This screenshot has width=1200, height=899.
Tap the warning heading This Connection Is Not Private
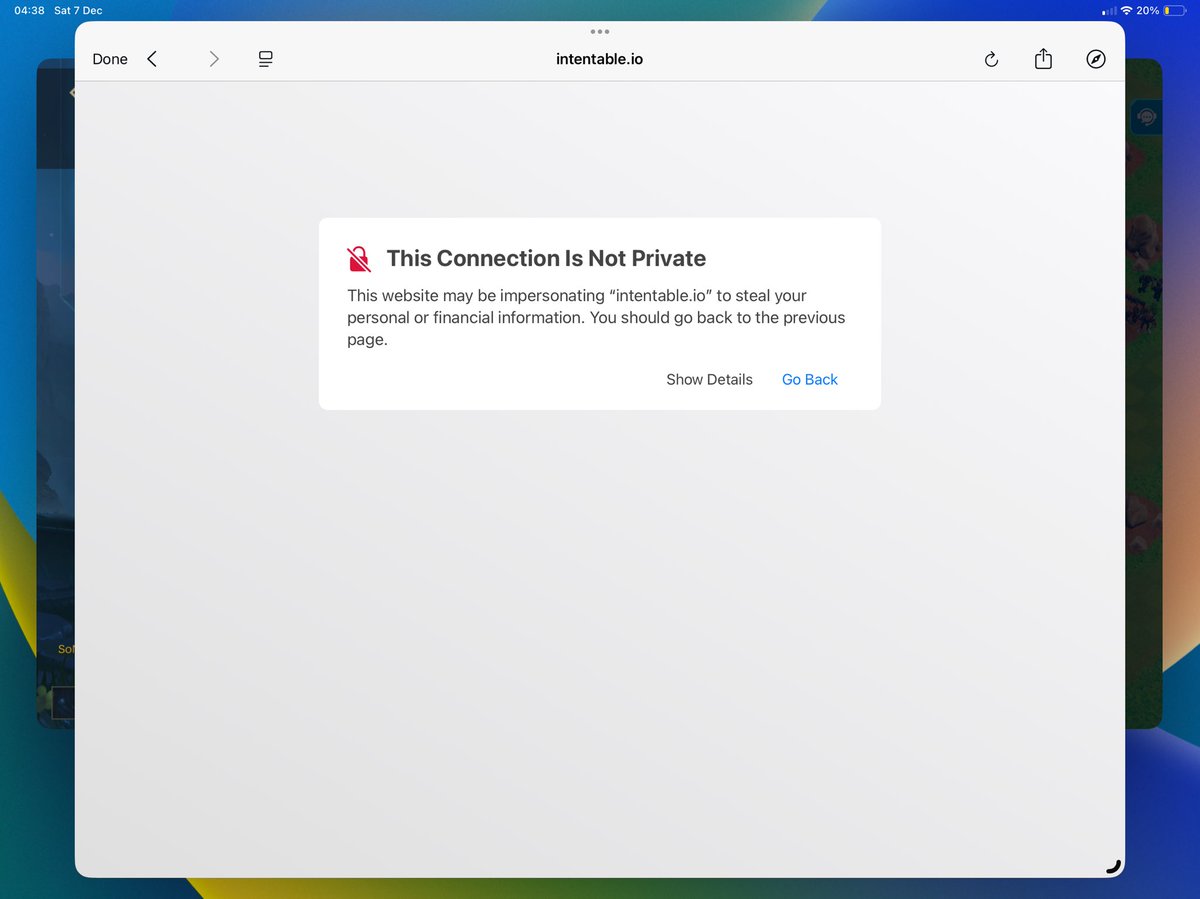pos(546,258)
